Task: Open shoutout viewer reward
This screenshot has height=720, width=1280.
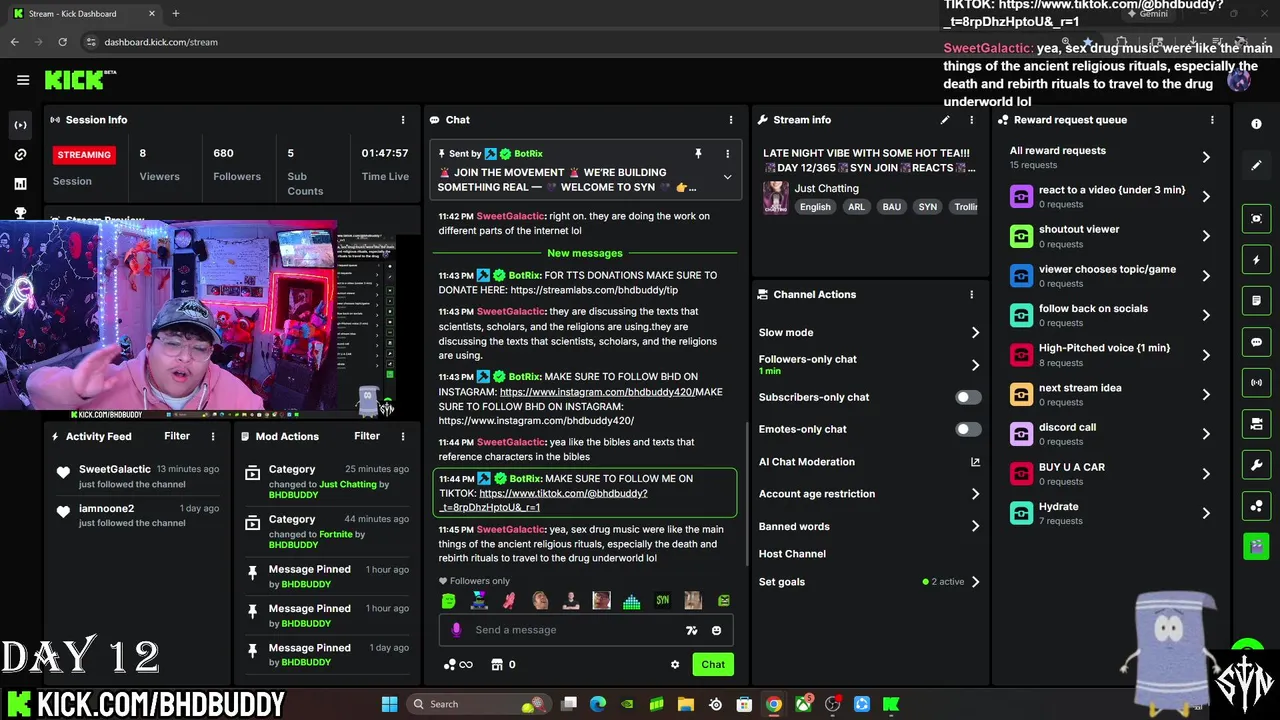Action: point(1111,236)
